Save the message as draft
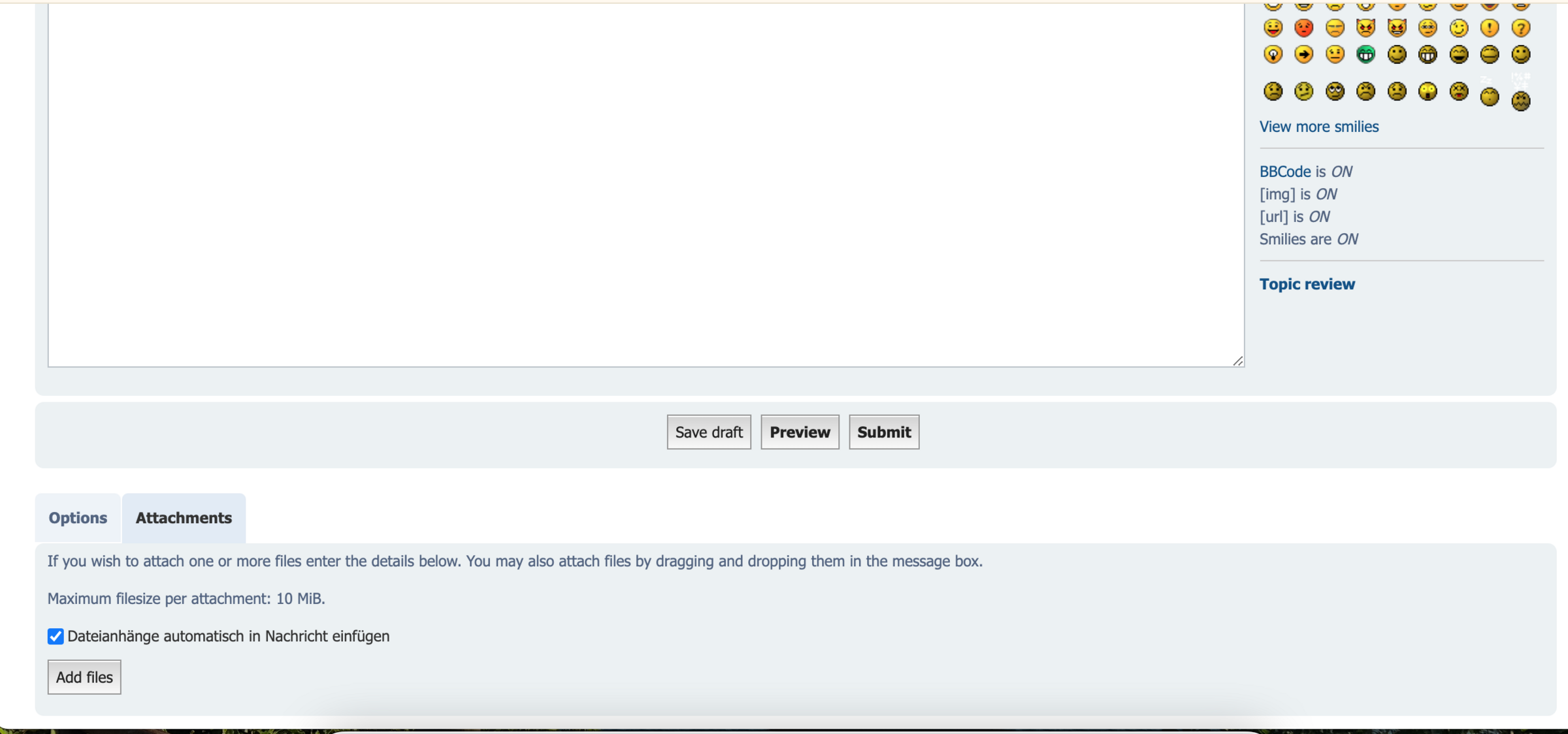 point(708,432)
